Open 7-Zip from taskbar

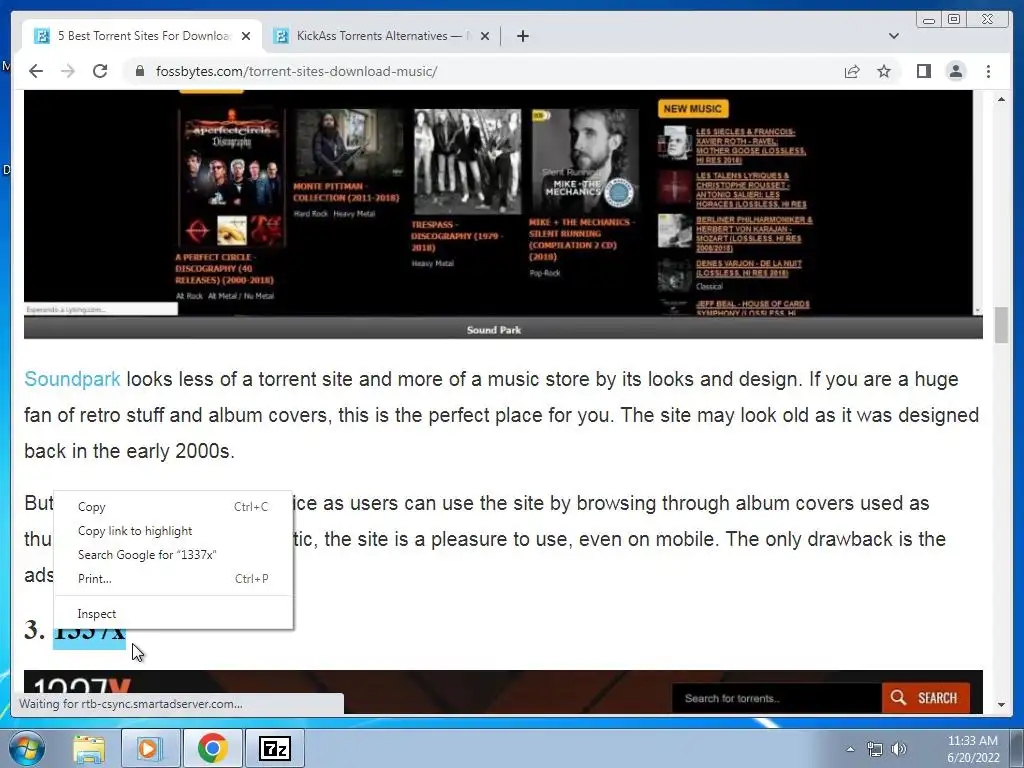click(275, 748)
